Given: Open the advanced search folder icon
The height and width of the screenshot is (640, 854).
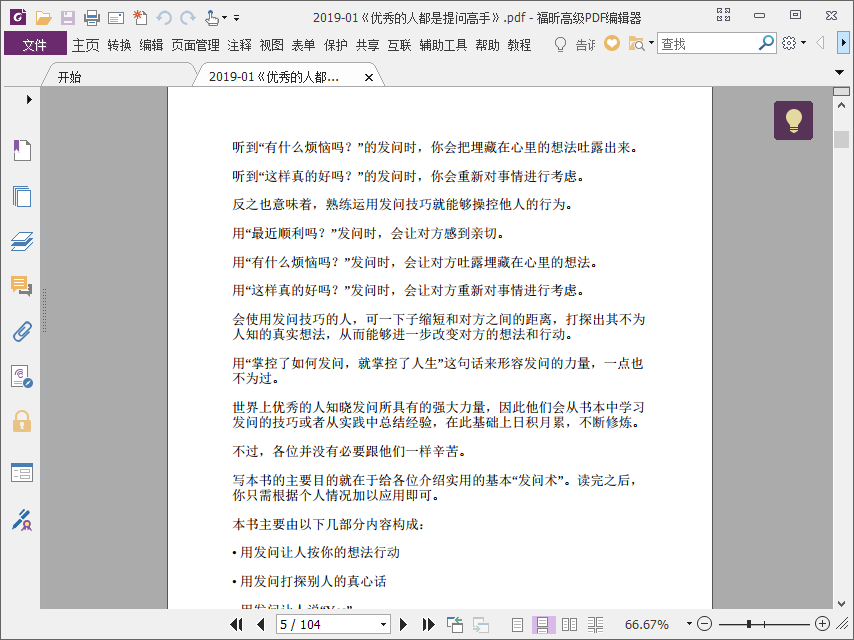Looking at the screenshot, I should coord(636,44).
